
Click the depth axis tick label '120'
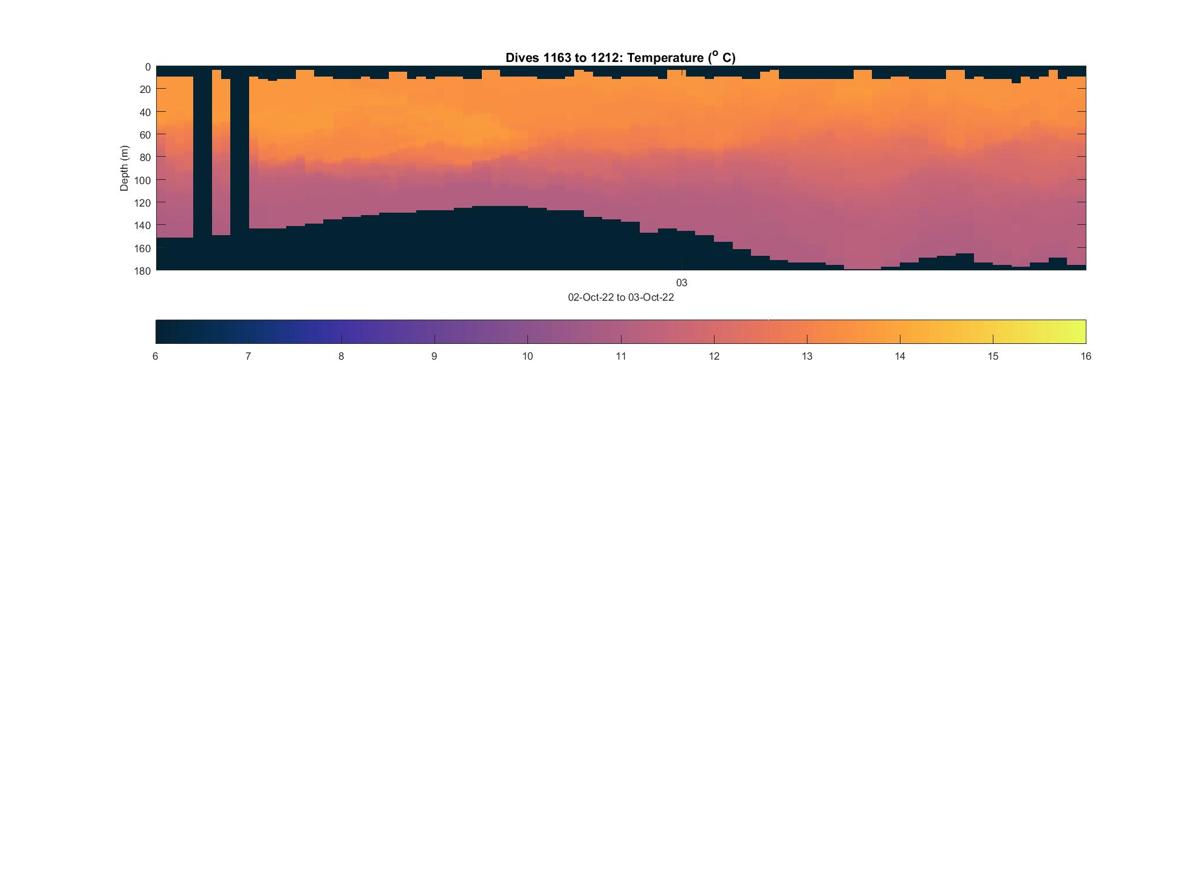click(x=142, y=203)
